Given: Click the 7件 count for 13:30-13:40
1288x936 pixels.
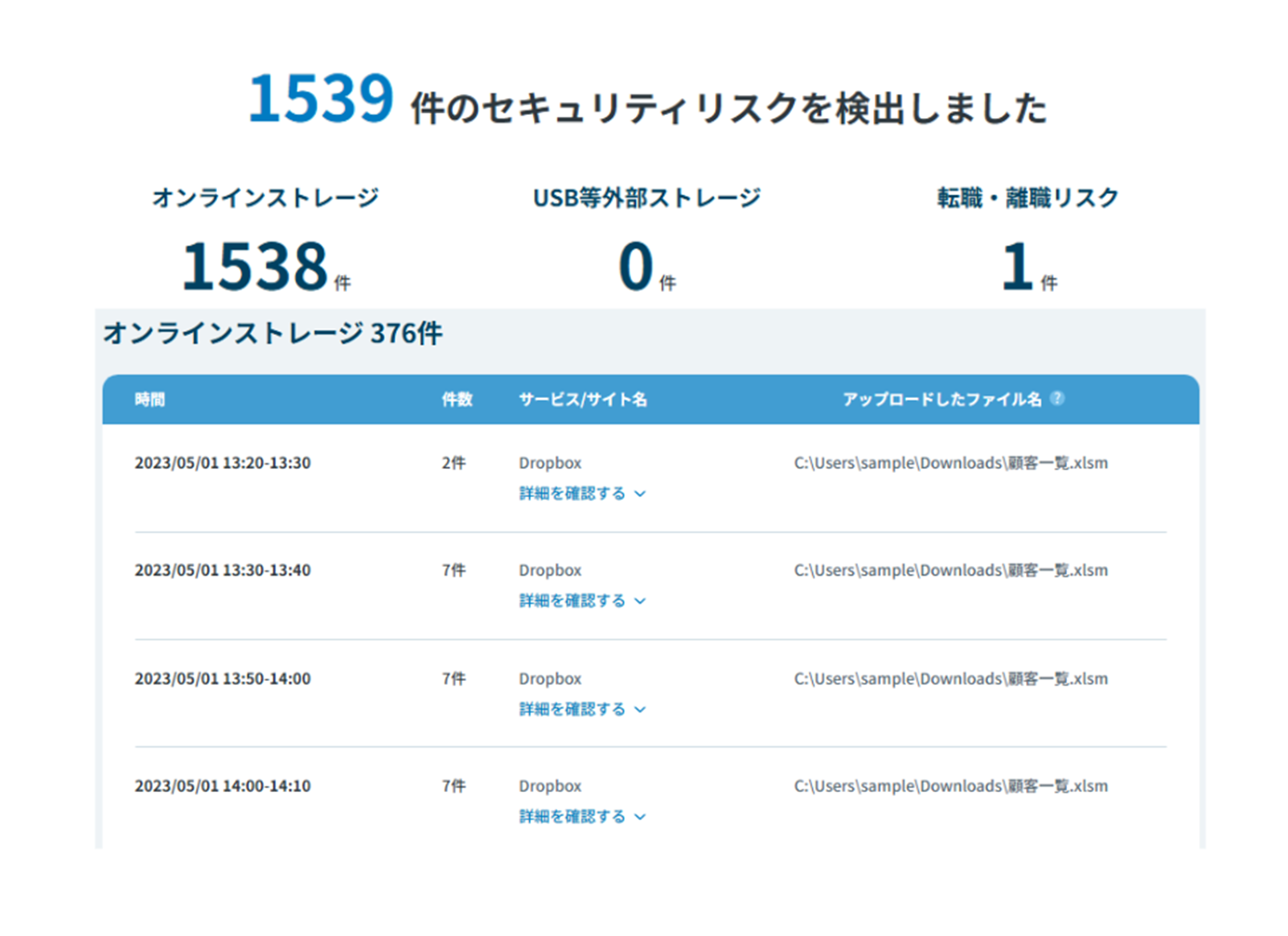Looking at the screenshot, I should 453,570.
